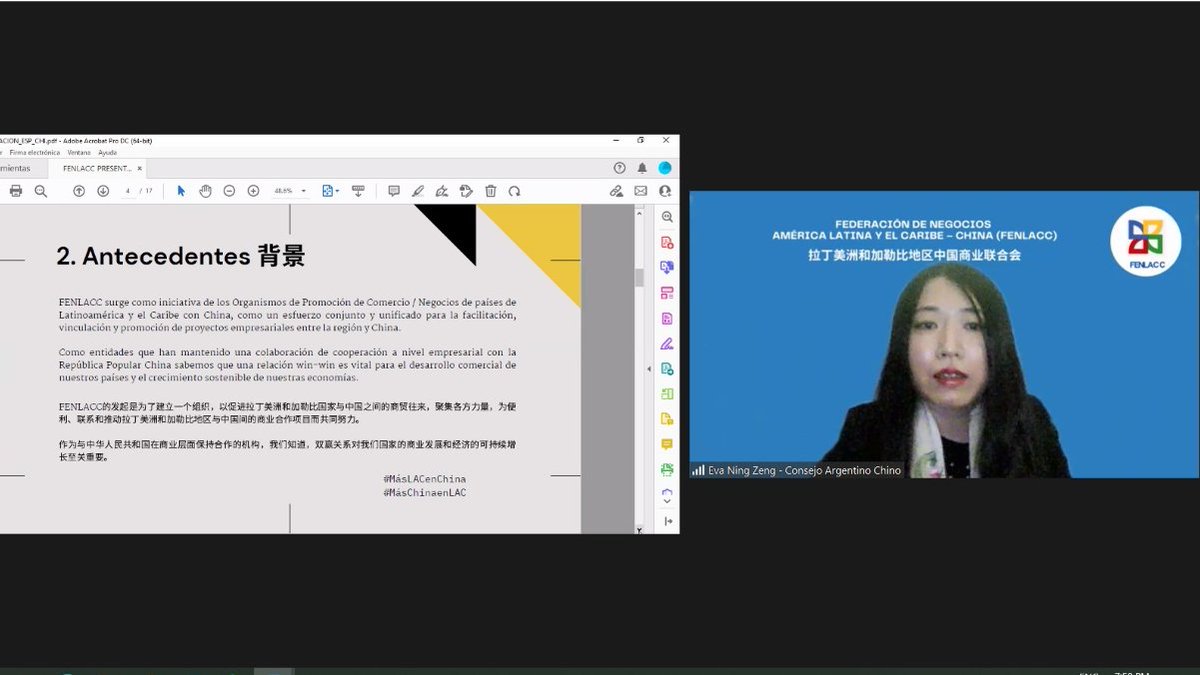Activate the Hand pan tool

pos(205,191)
